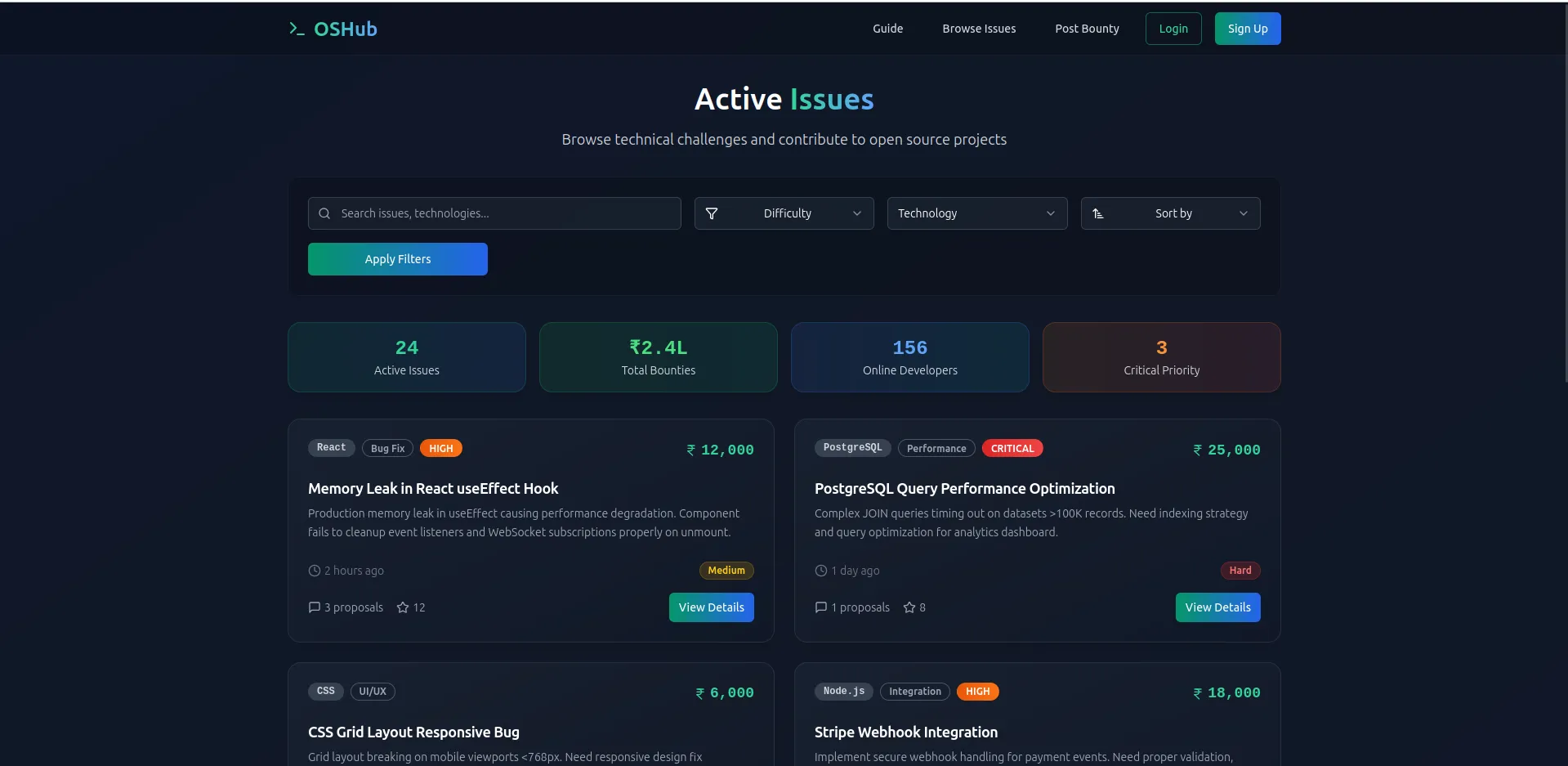Select Post Bounty in the navigation bar

[x=1087, y=29]
